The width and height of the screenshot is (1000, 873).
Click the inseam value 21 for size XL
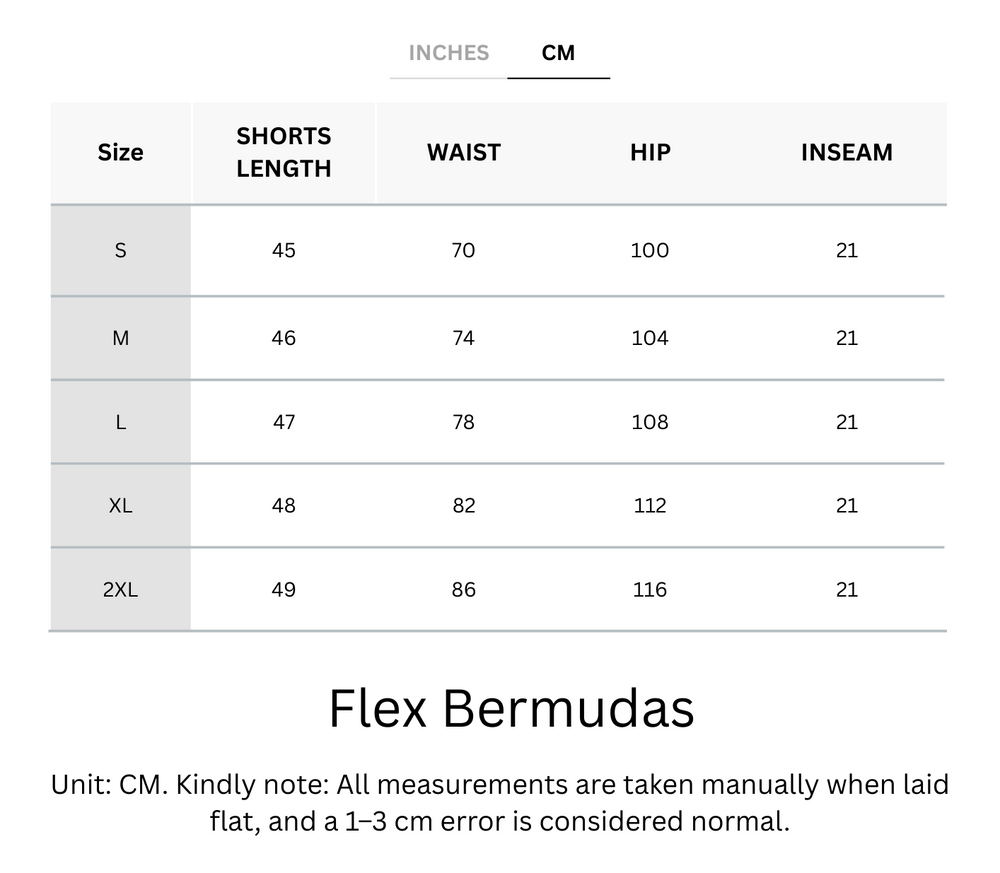click(x=847, y=505)
